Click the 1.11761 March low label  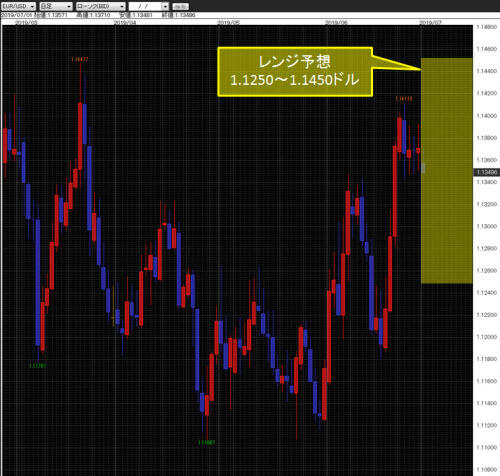click(37, 366)
